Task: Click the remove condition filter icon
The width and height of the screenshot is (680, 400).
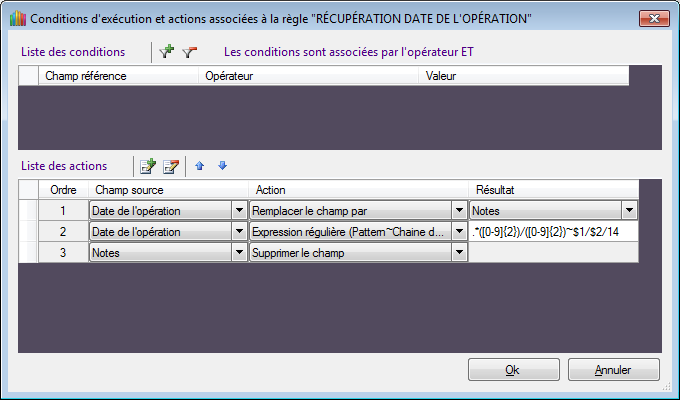Action: [189, 51]
